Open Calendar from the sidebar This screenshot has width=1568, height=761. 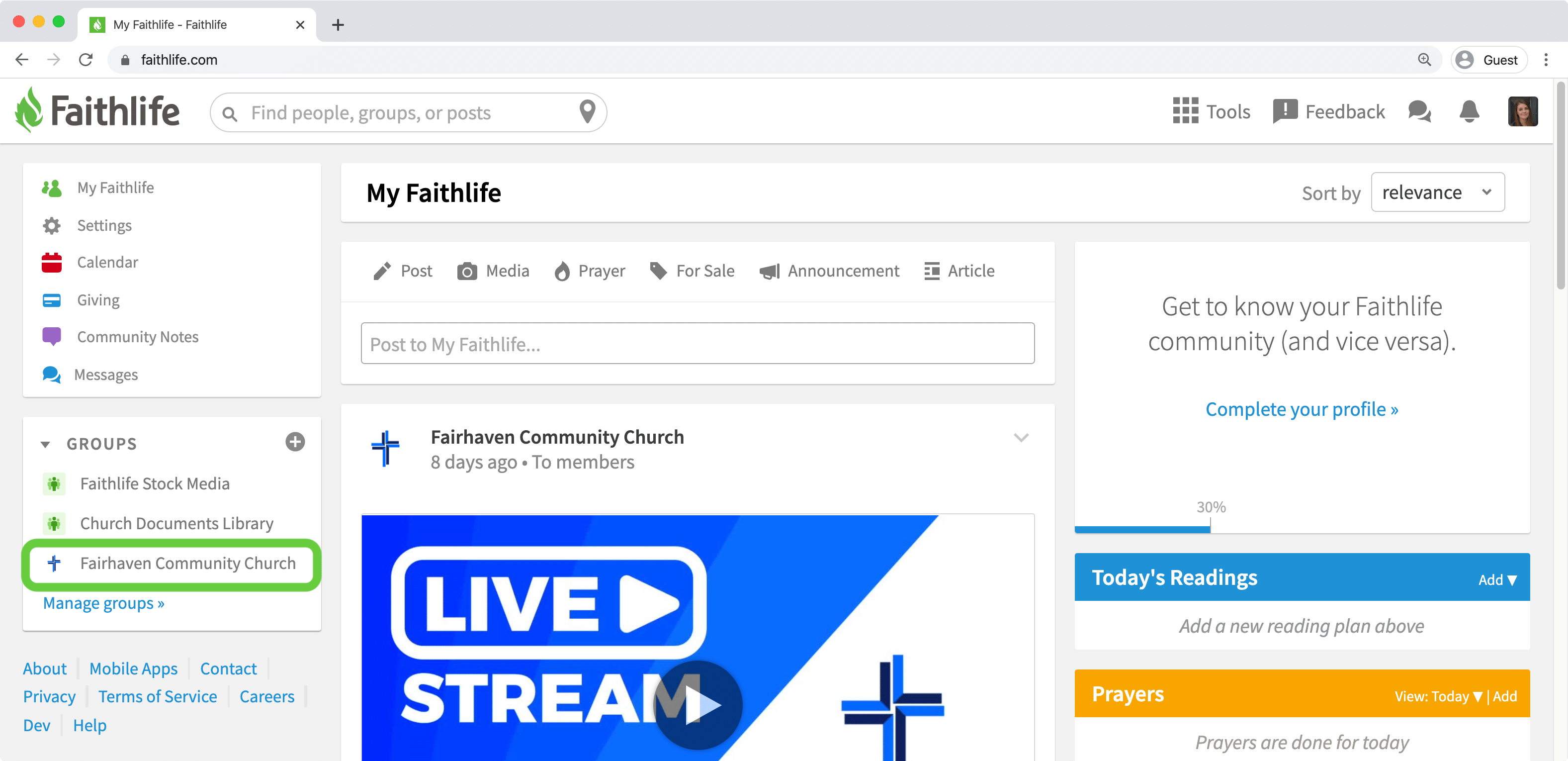pyautogui.click(x=107, y=263)
